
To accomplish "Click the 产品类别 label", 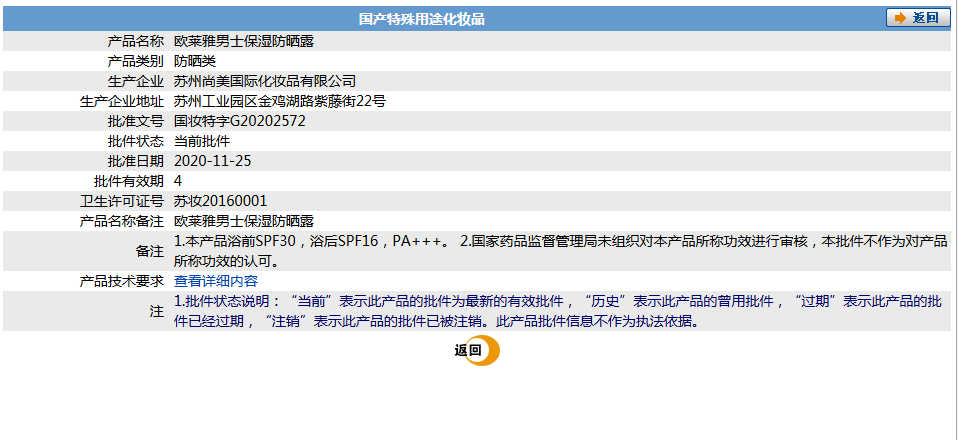I will [x=136, y=61].
